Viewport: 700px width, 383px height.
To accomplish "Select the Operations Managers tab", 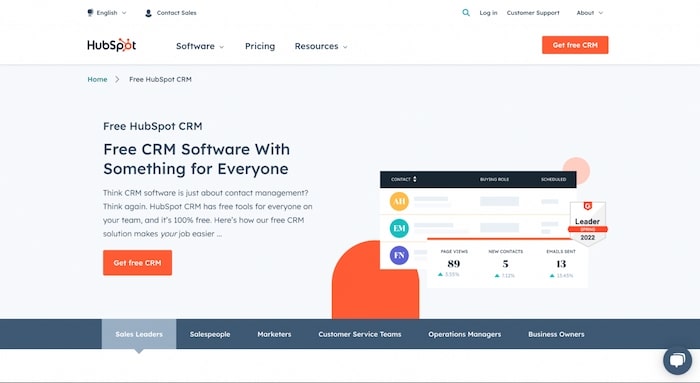I will (x=464, y=334).
